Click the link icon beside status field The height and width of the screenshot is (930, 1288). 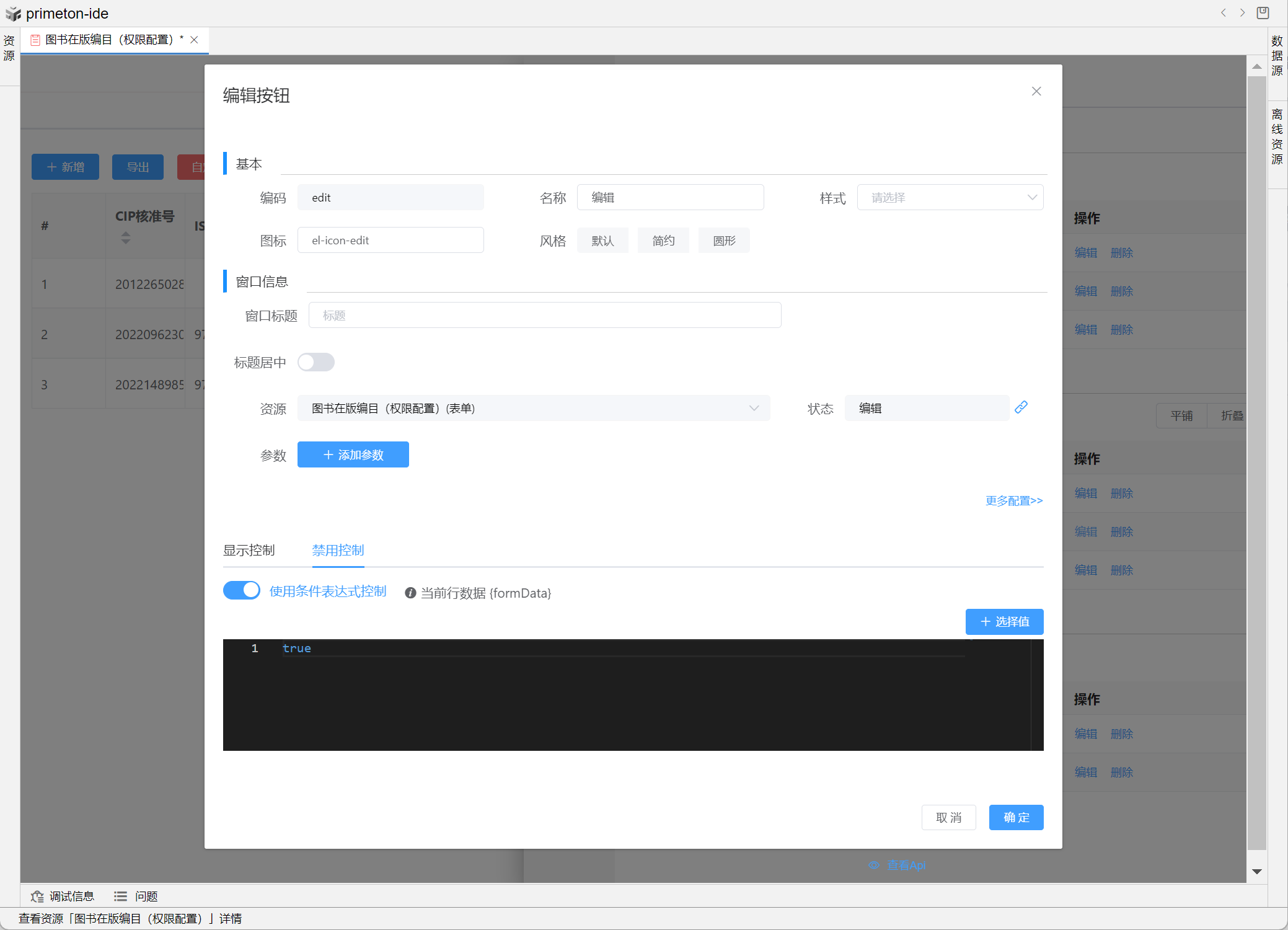point(1021,407)
